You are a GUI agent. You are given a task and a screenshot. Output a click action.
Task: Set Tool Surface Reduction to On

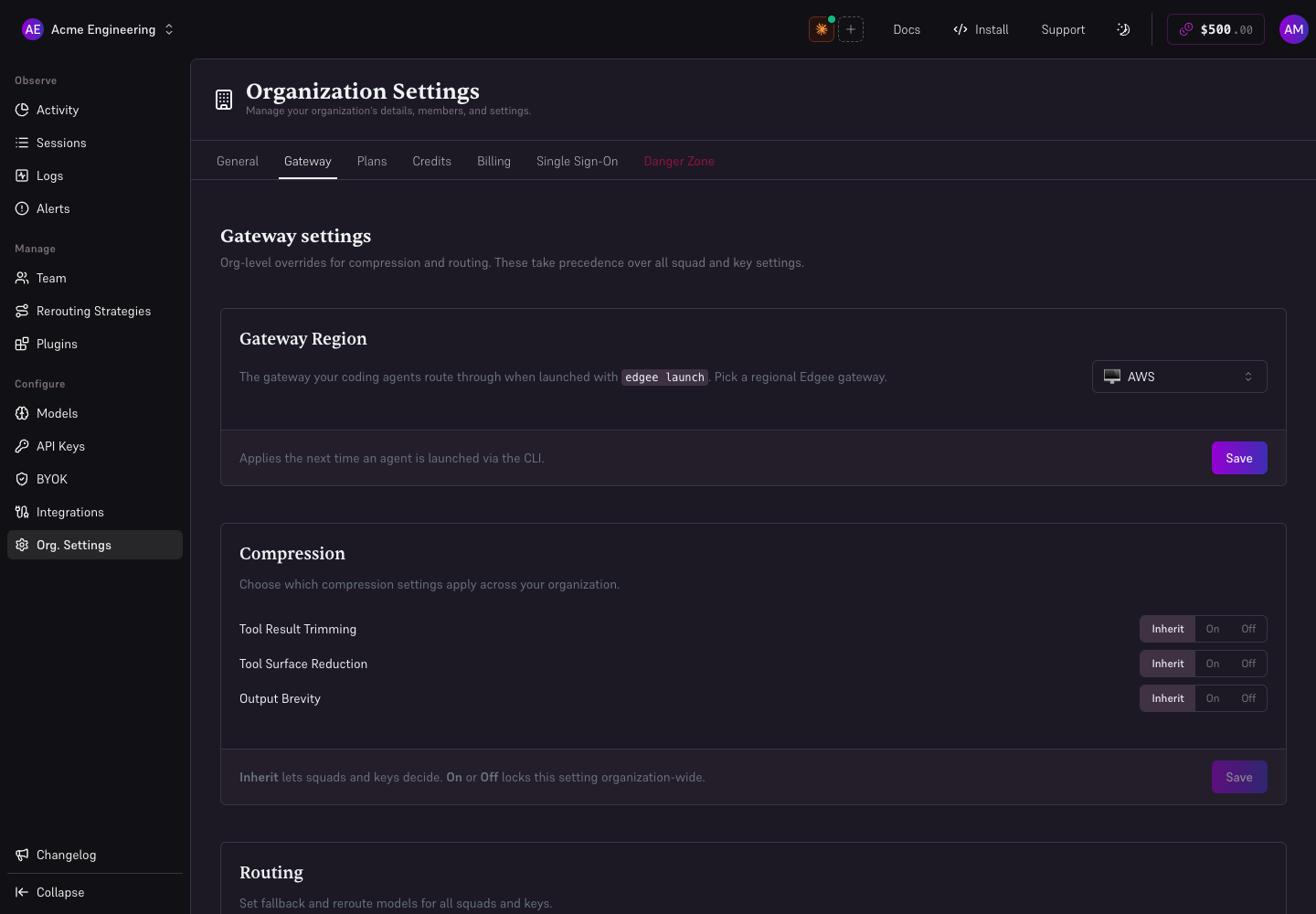pyautogui.click(x=1213, y=664)
